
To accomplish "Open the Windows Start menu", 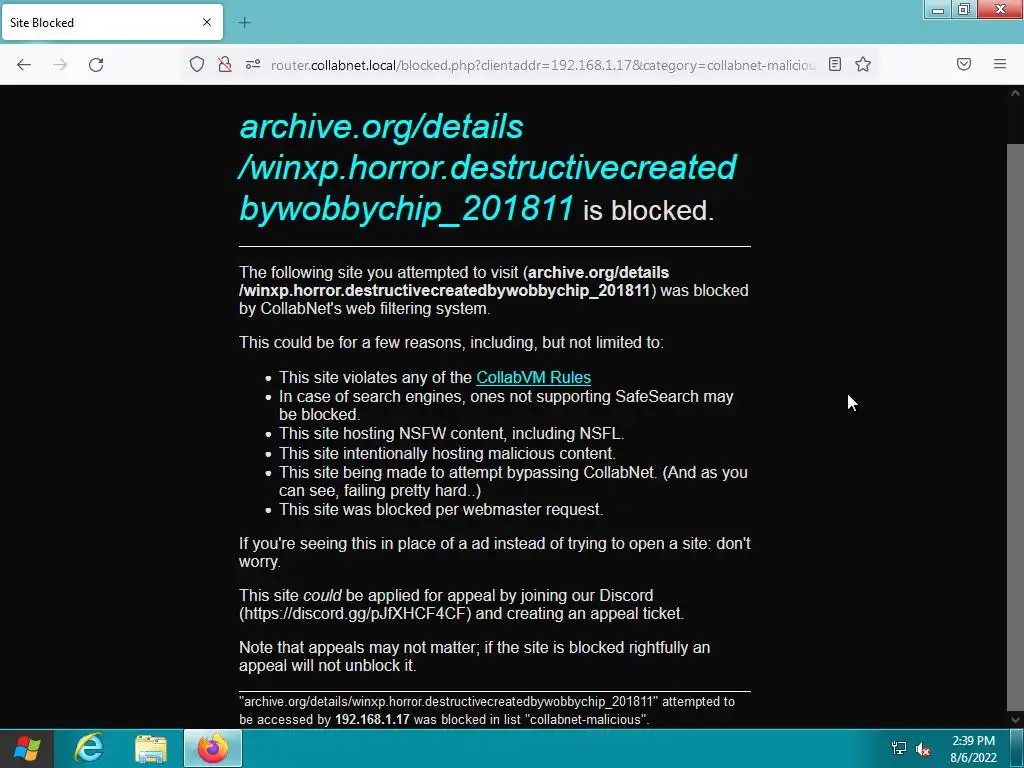I will point(27,748).
